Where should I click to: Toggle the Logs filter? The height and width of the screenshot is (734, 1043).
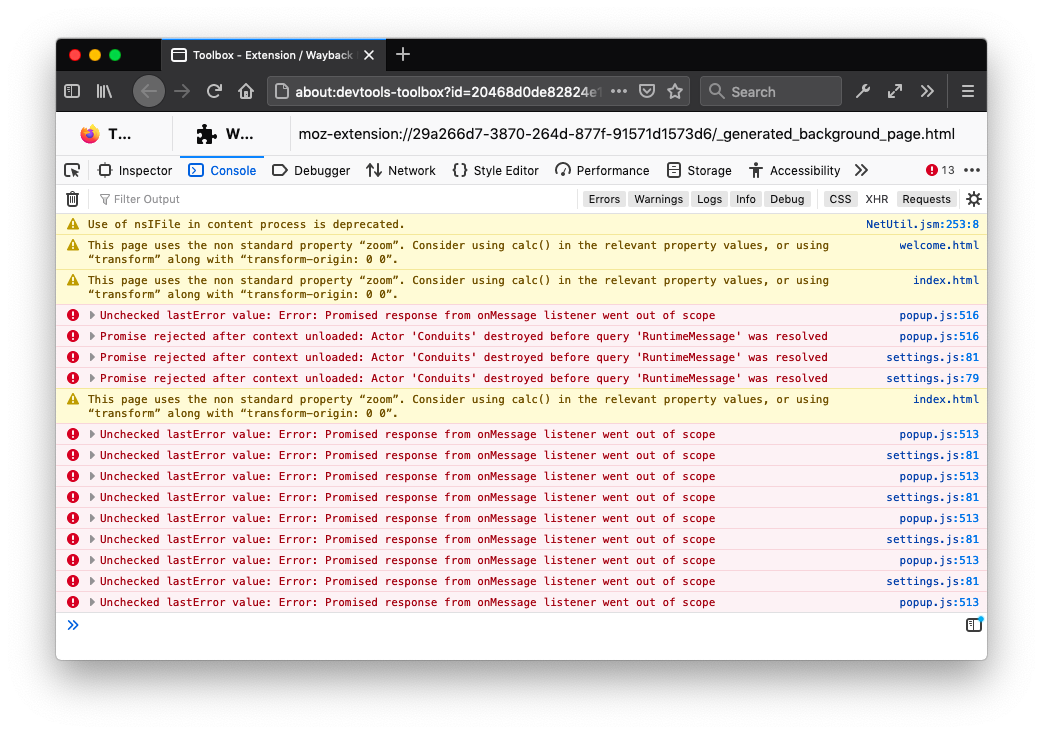709,199
